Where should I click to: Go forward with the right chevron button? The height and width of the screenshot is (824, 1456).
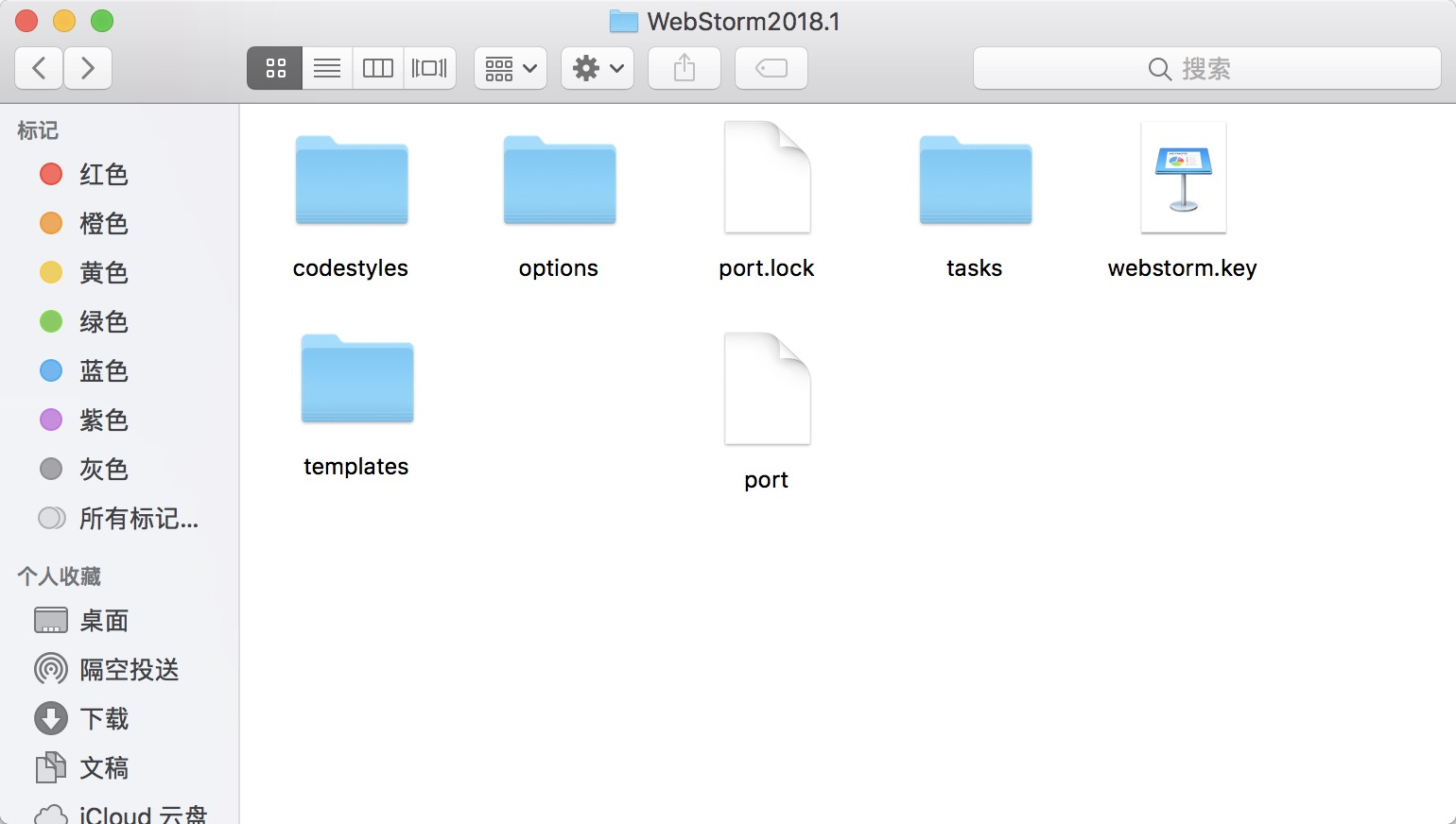click(88, 68)
